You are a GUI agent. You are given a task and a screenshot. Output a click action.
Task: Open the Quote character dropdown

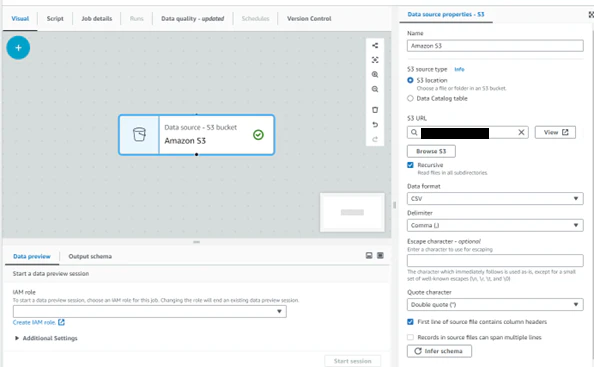(x=495, y=305)
